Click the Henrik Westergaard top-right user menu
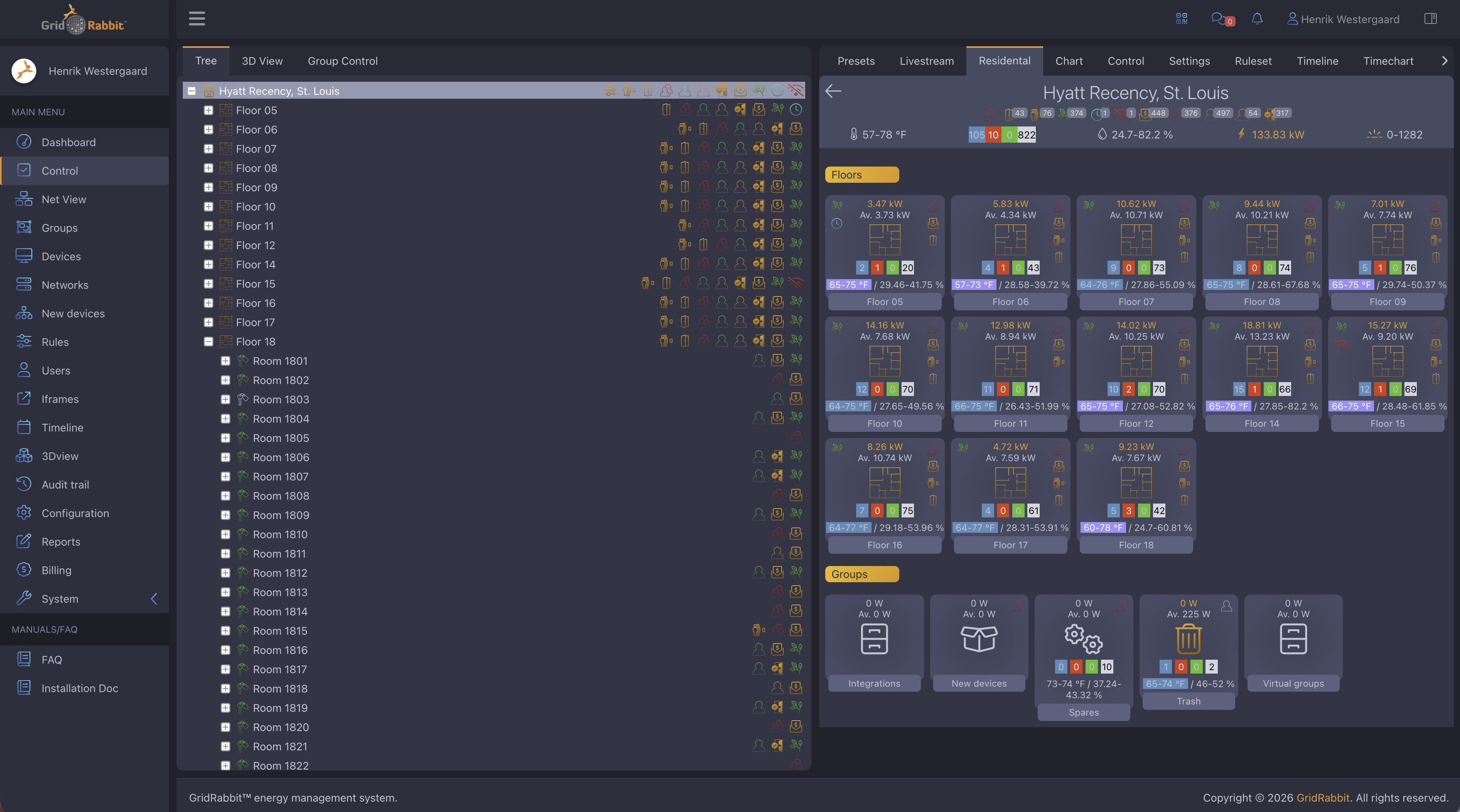Screen dimensions: 1460x812 point(1343,19)
